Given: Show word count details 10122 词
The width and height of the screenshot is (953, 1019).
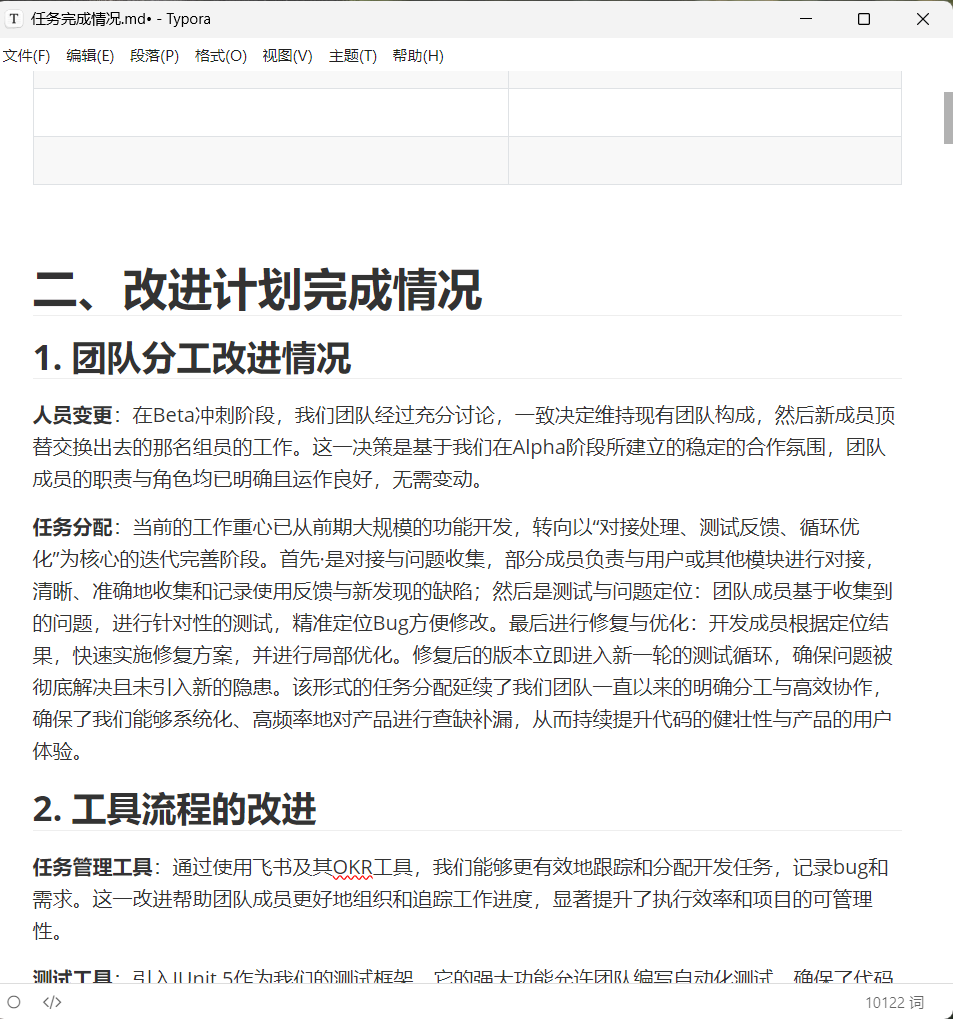Looking at the screenshot, I should [x=894, y=1003].
